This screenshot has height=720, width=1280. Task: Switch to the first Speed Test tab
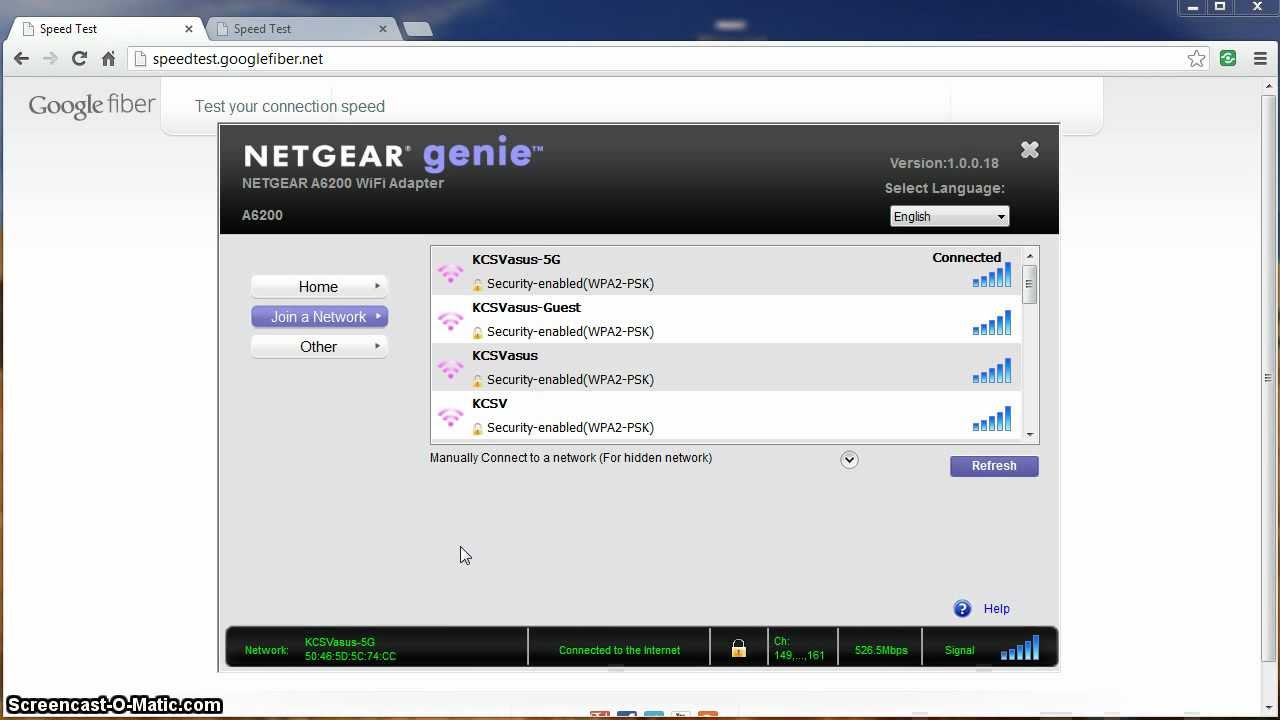103,29
